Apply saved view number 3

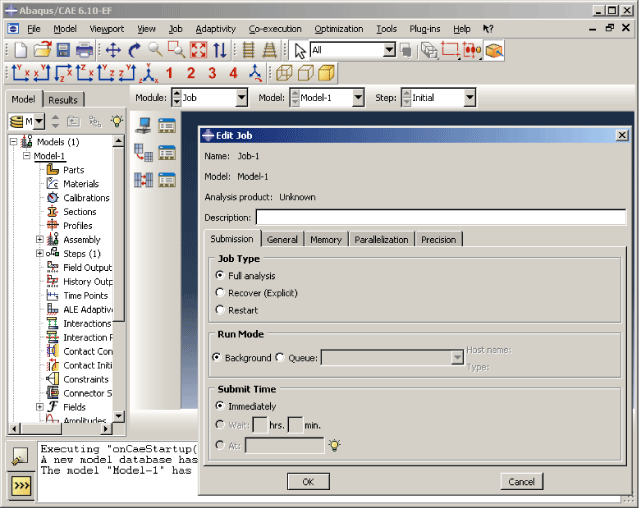(212, 73)
